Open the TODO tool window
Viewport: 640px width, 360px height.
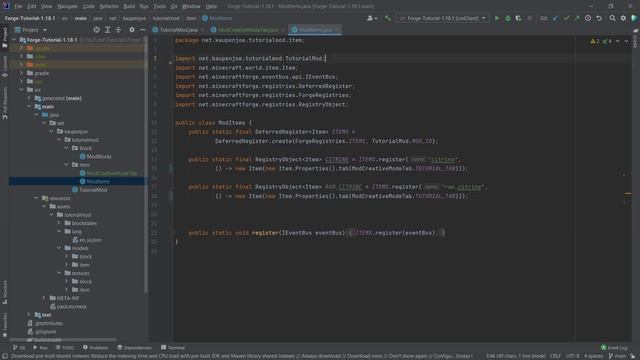(x=64, y=347)
